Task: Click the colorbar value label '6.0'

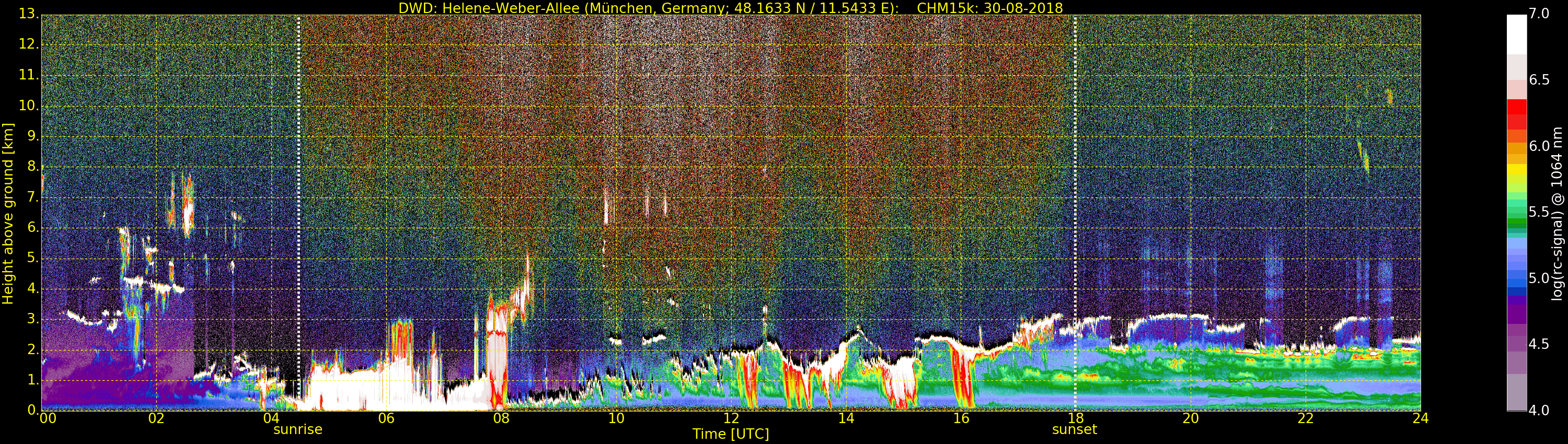Action: (x=1539, y=146)
